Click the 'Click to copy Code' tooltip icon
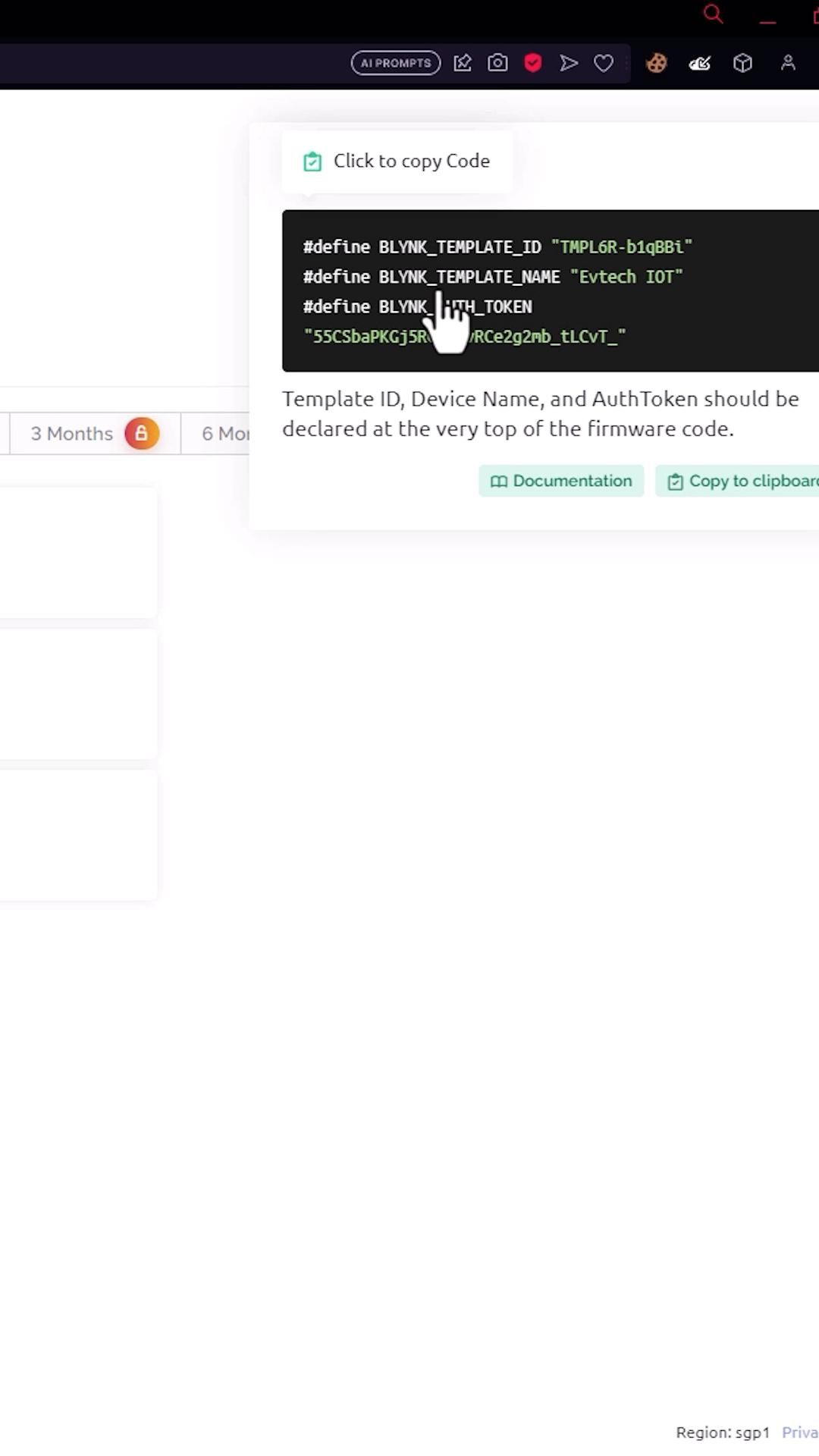The image size is (819, 1456). pyautogui.click(x=312, y=162)
